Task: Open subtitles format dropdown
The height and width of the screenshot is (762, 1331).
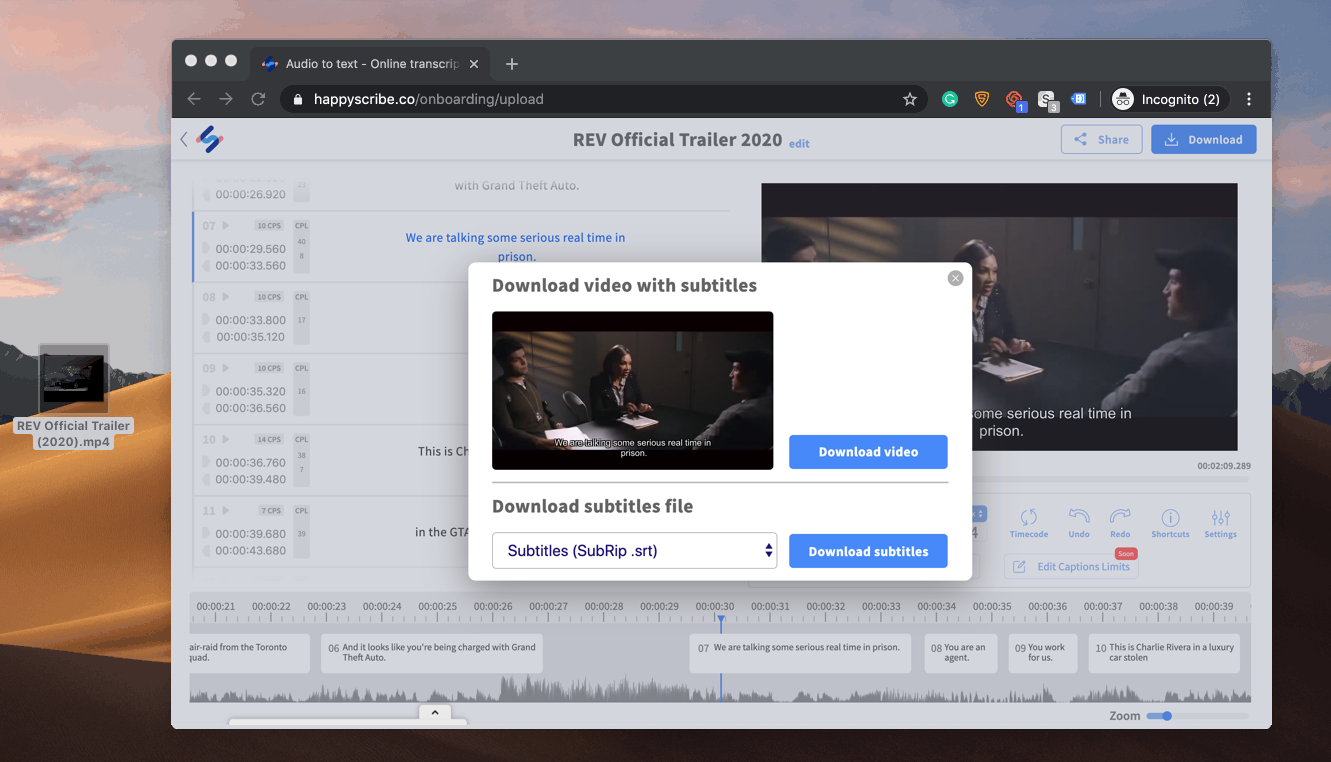Action: point(634,551)
